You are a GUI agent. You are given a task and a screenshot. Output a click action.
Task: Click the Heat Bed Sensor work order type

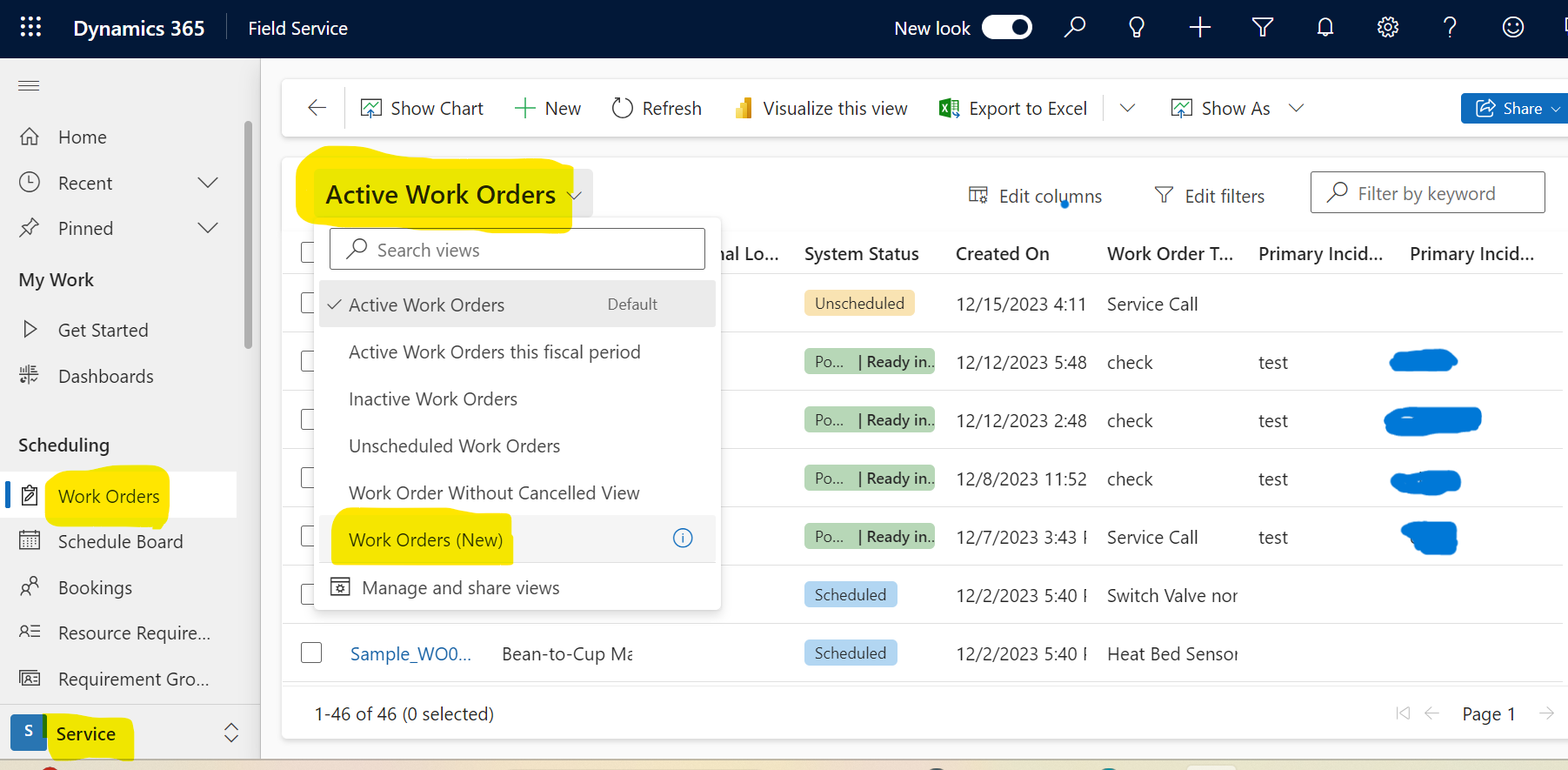click(x=1171, y=653)
